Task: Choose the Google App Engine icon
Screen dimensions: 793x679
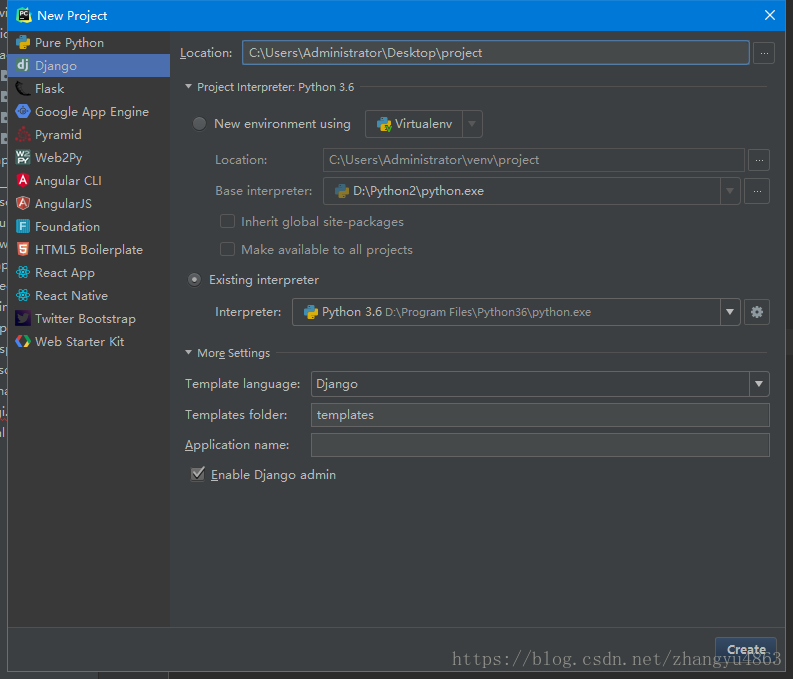Action: [x=23, y=112]
